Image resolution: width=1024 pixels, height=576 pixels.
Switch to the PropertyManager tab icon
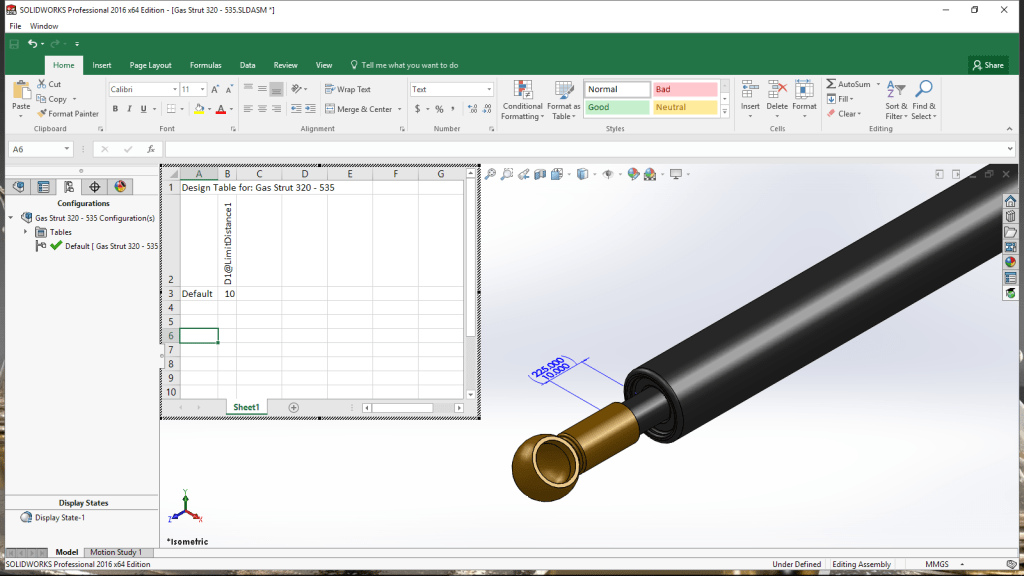point(43,186)
